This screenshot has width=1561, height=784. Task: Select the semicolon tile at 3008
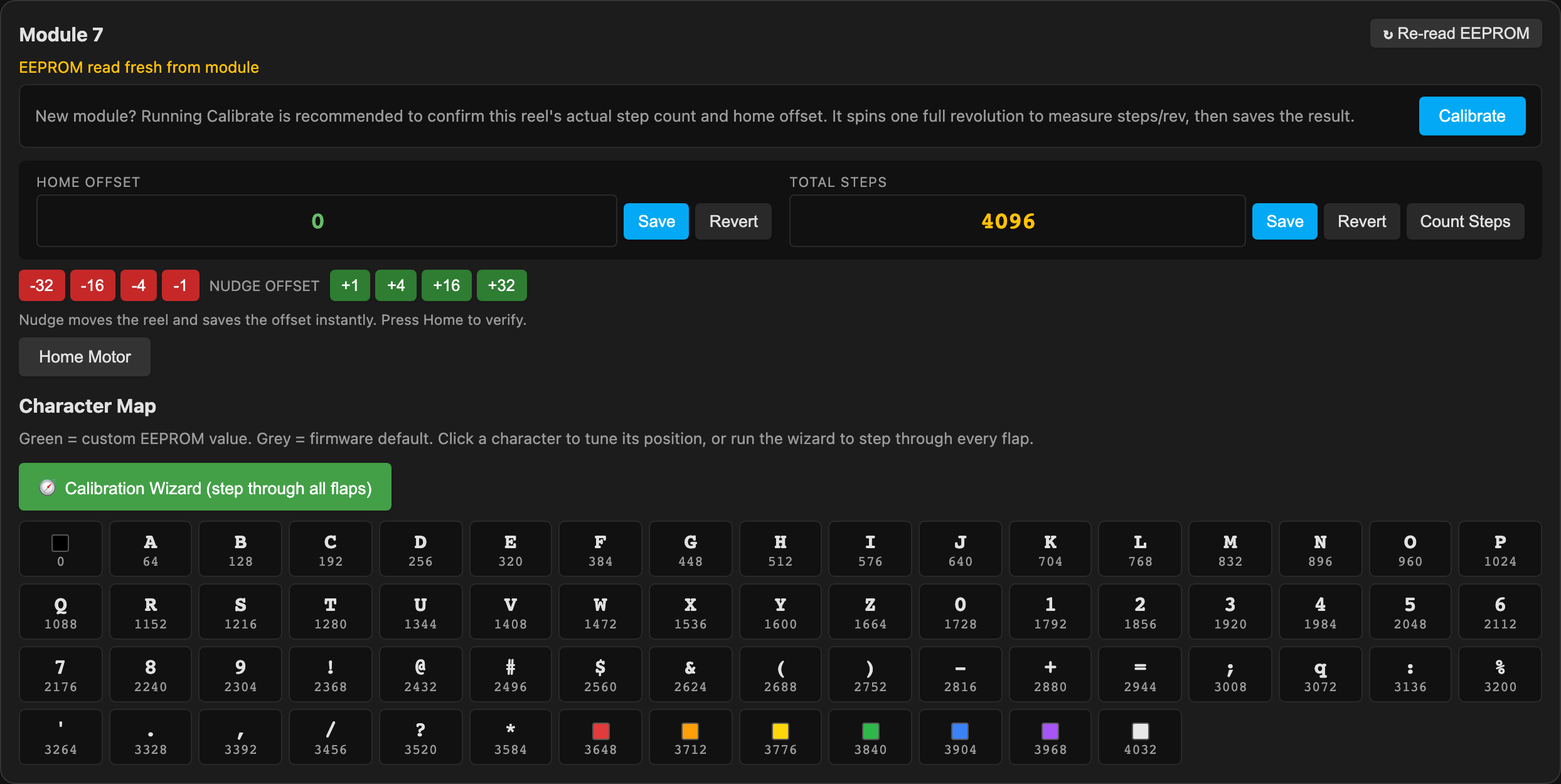[1230, 674]
